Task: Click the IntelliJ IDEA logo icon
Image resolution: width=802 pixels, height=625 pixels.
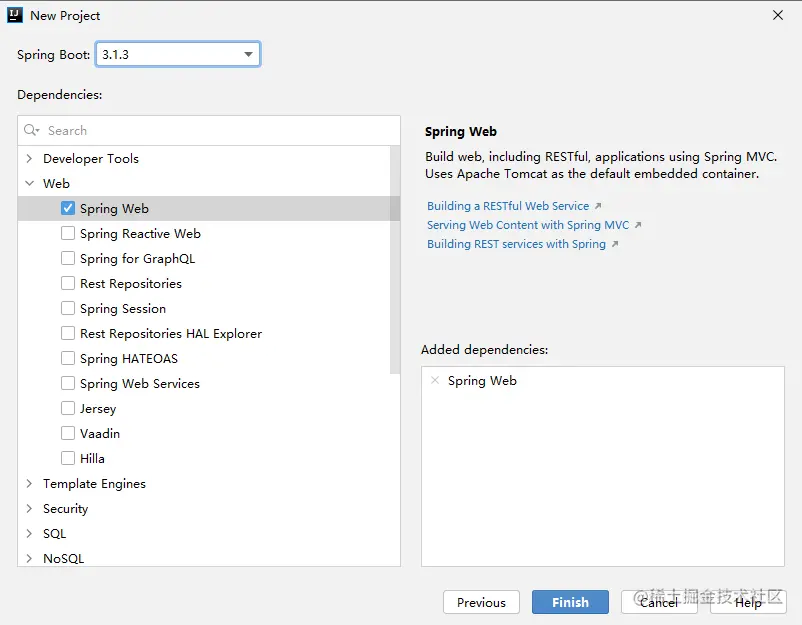Action: (15, 15)
